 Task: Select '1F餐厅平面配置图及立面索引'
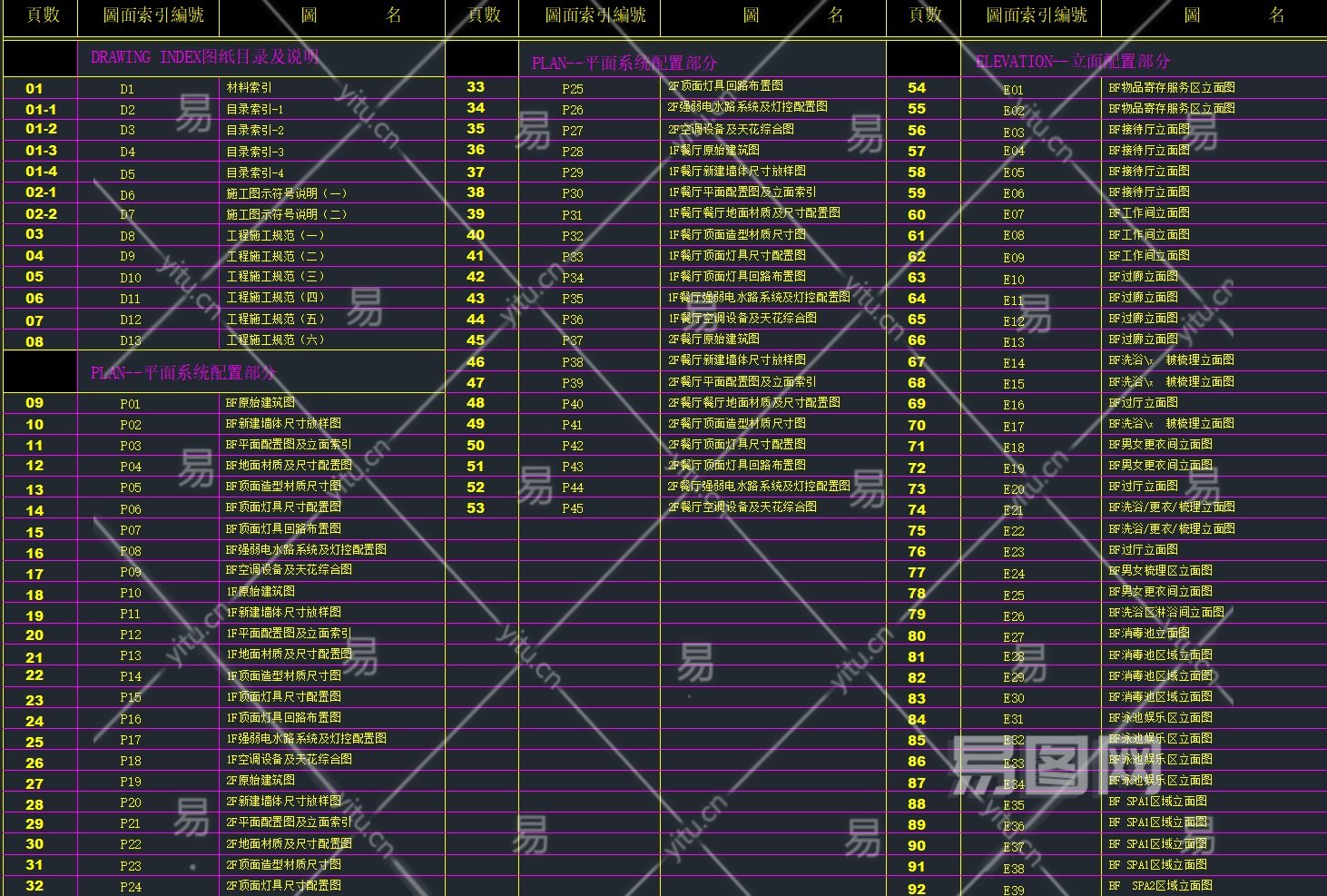pos(742,192)
